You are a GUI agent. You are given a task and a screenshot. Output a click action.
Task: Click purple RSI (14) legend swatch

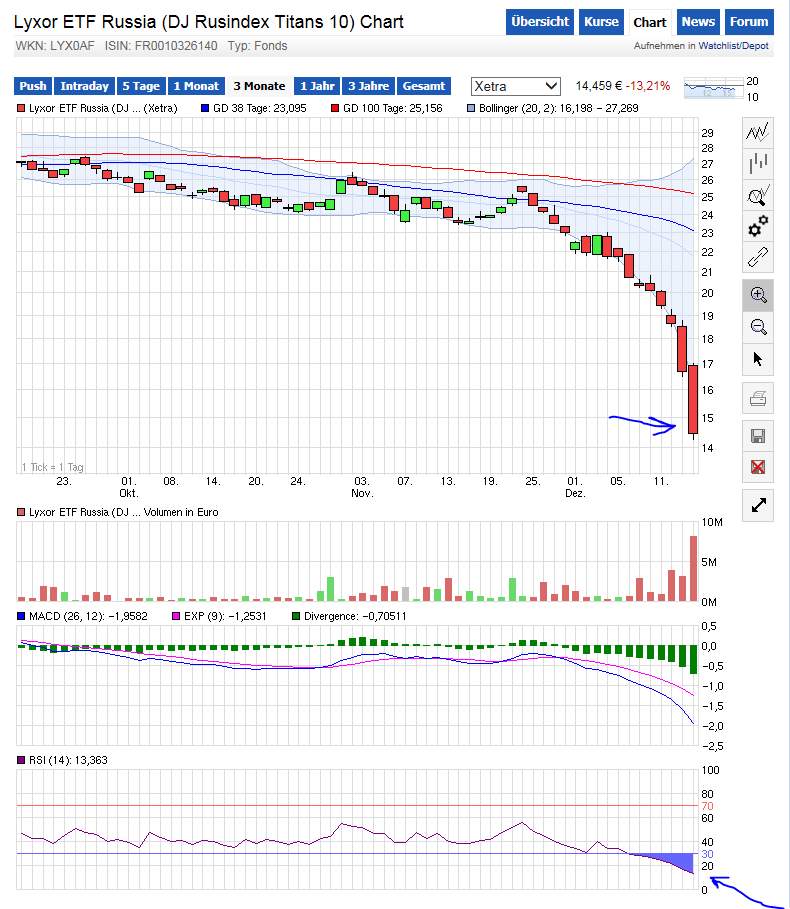[x=21, y=760]
